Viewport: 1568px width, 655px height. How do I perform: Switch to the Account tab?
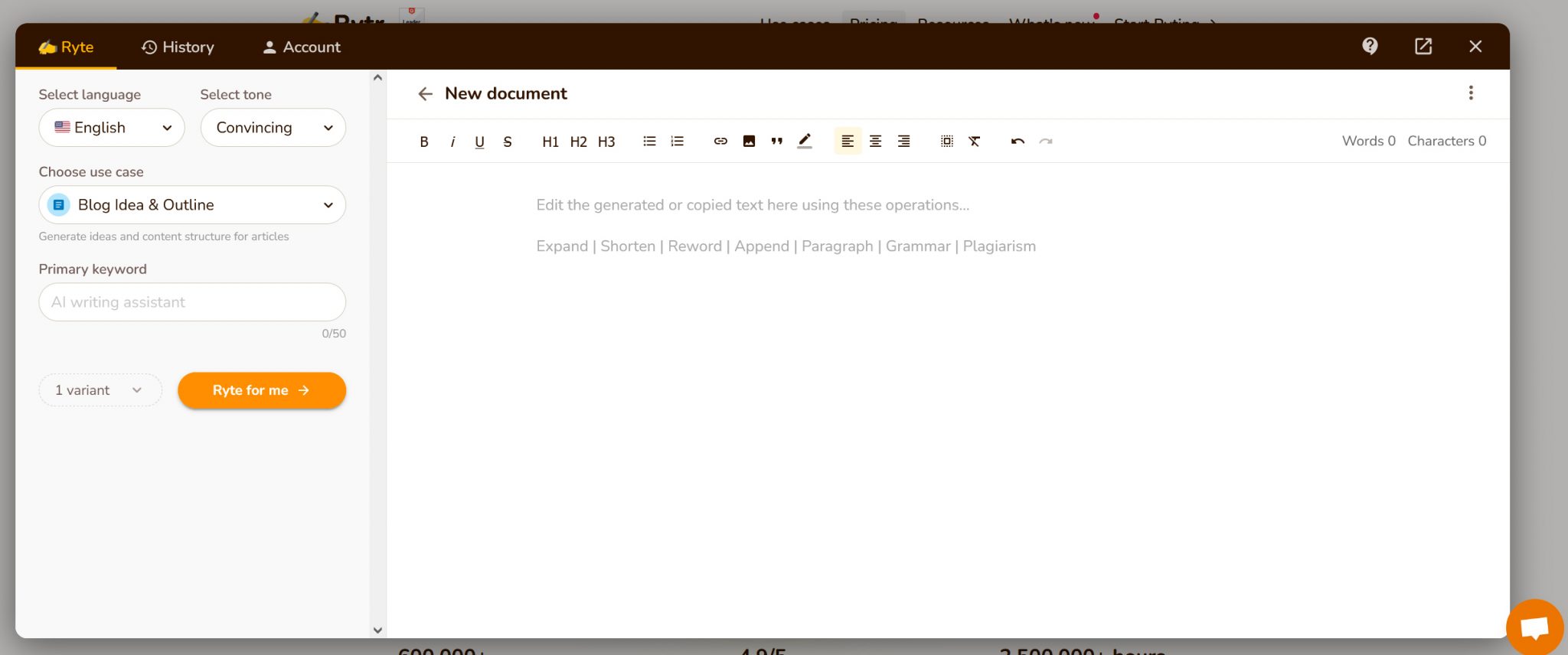[x=302, y=47]
